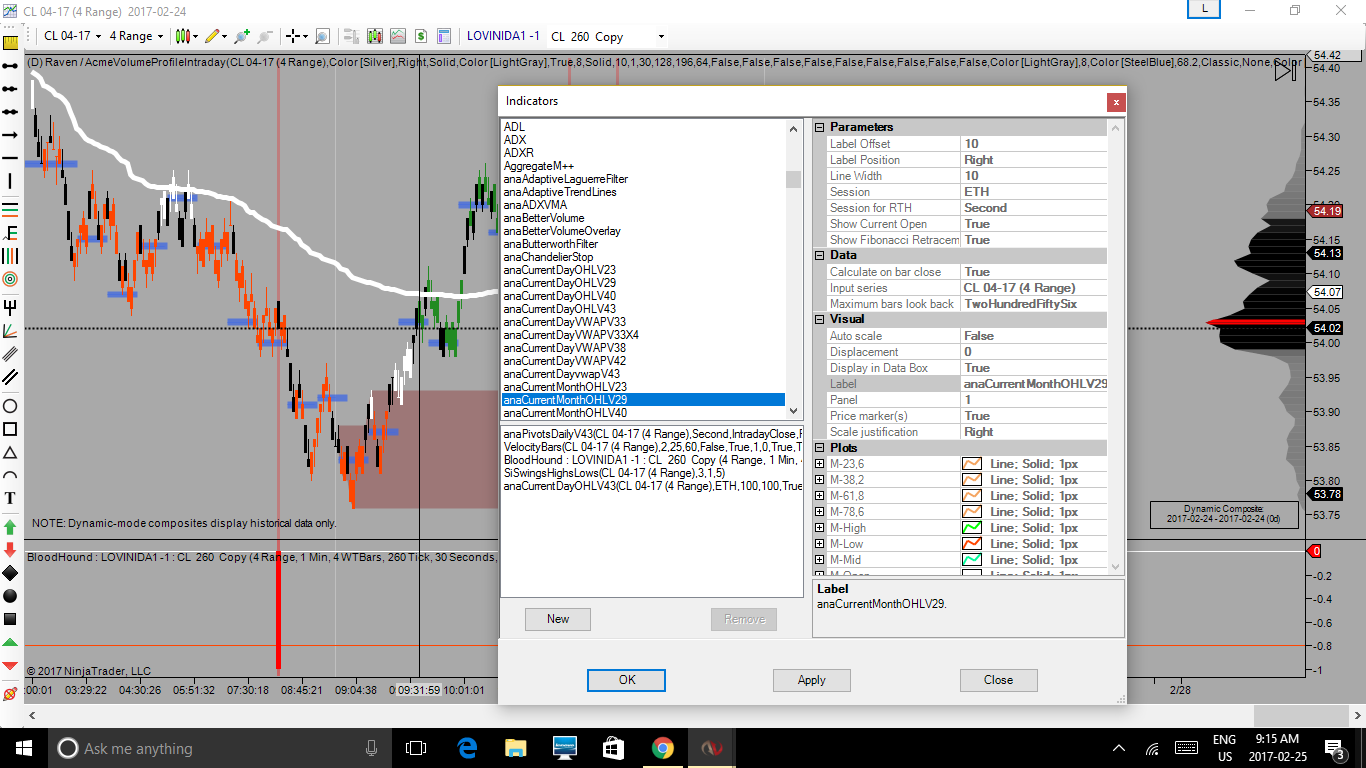Click the M-Low red line swatch
This screenshot has height=768, width=1366.
click(972, 544)
